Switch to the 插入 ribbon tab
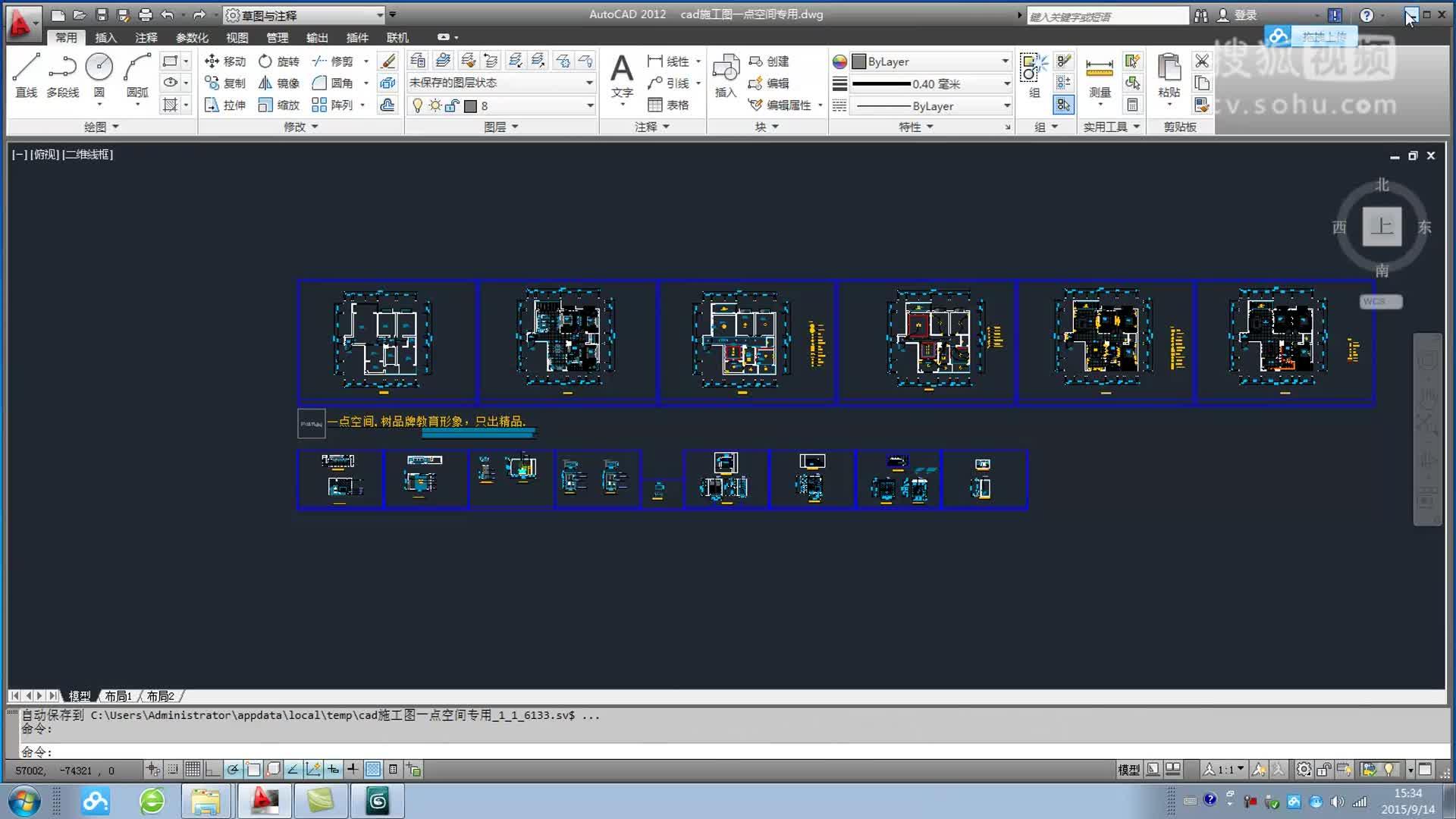Screen dimensions: 1456x819 point(105,38)
